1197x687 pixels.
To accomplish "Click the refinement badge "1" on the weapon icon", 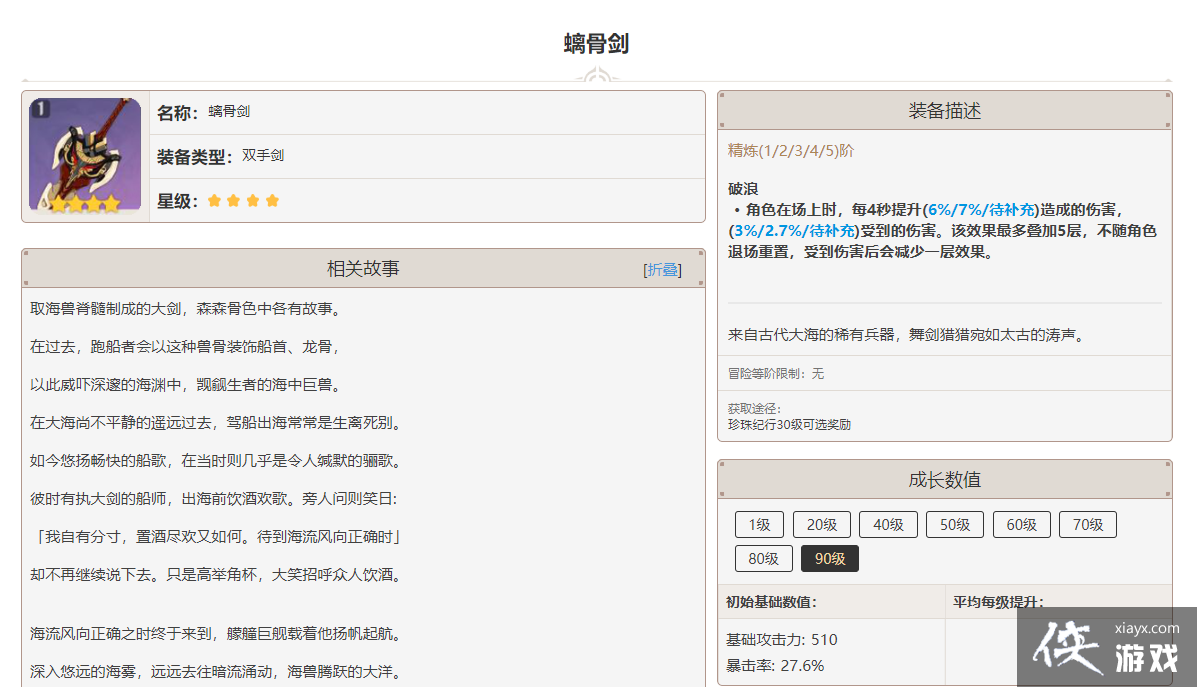I will (41, 109).
